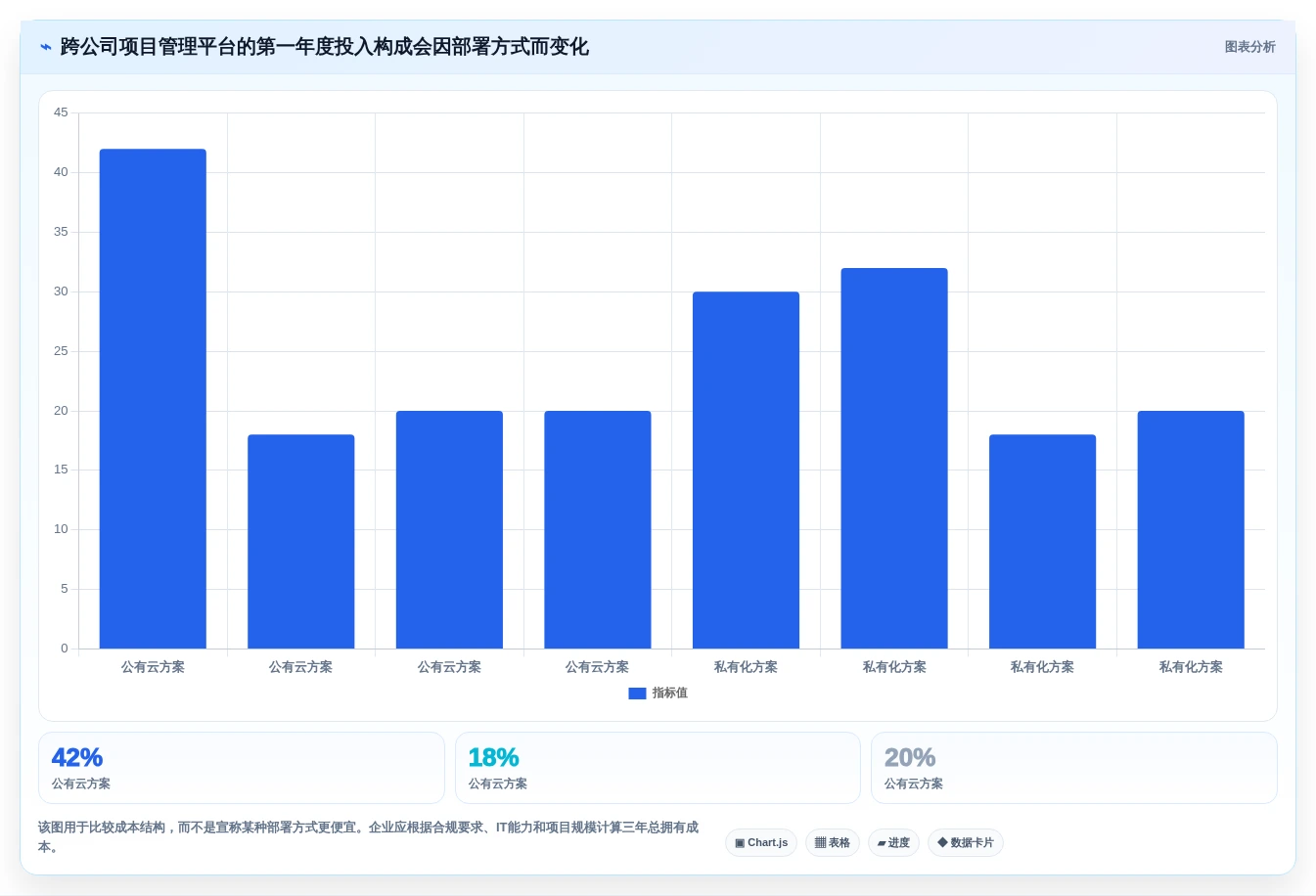Click the 私有化方案 bar with value 32
The image size is (1316, 896).
(x=894, y=458)
